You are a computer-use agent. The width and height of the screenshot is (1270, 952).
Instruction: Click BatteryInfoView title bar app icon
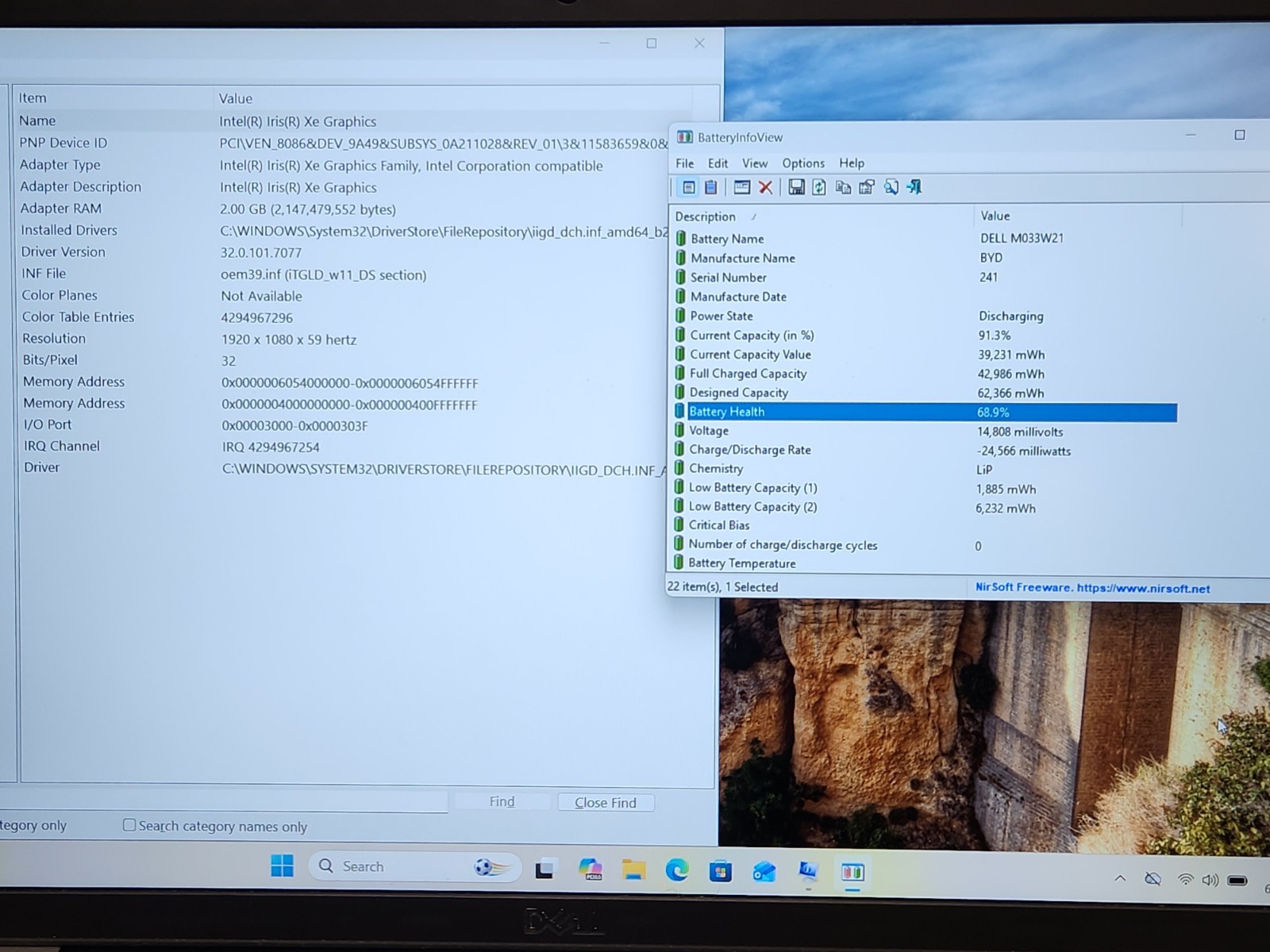pyautogui.click(x=684, y=137)
